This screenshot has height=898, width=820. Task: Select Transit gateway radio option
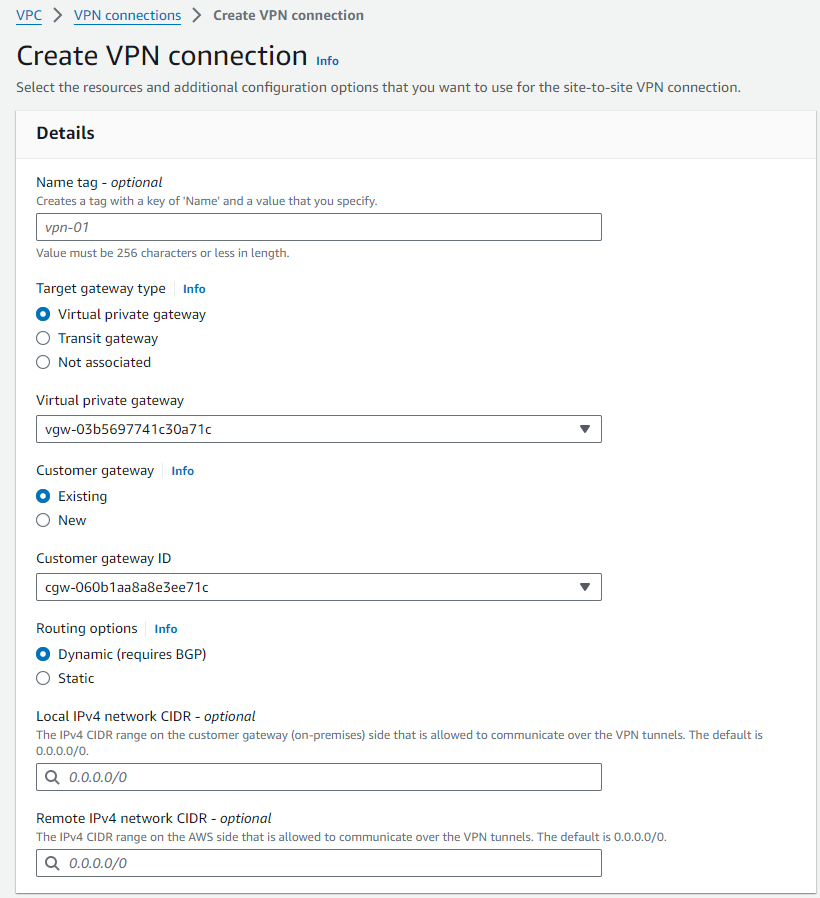43,338
